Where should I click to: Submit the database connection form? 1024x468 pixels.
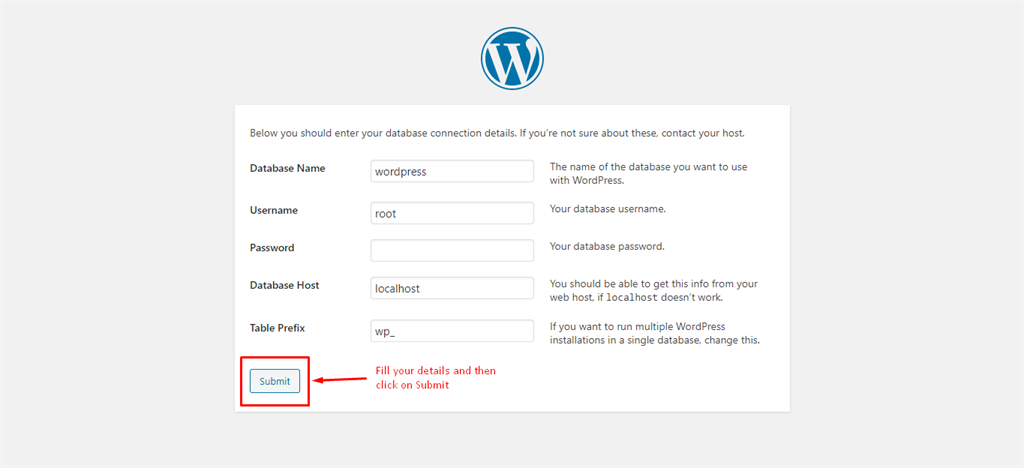pos(274,381)
